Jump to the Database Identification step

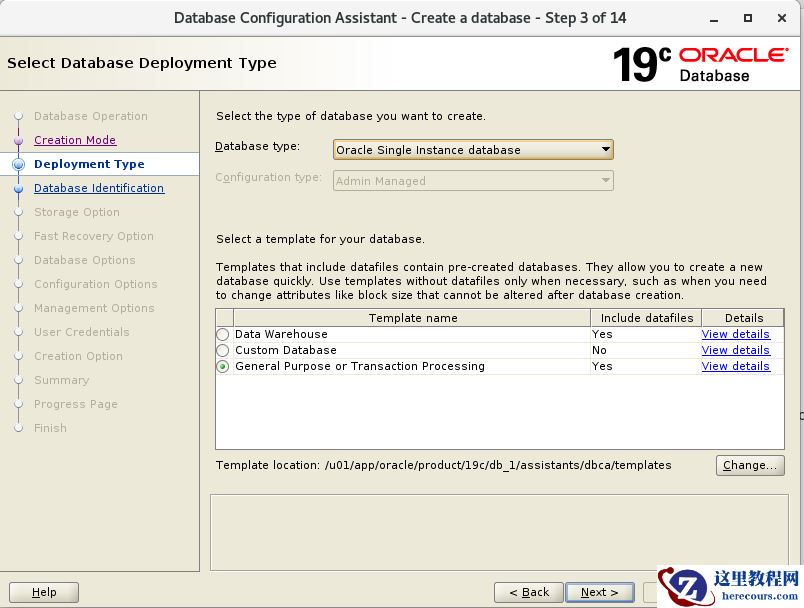click(x=99, y=188)
